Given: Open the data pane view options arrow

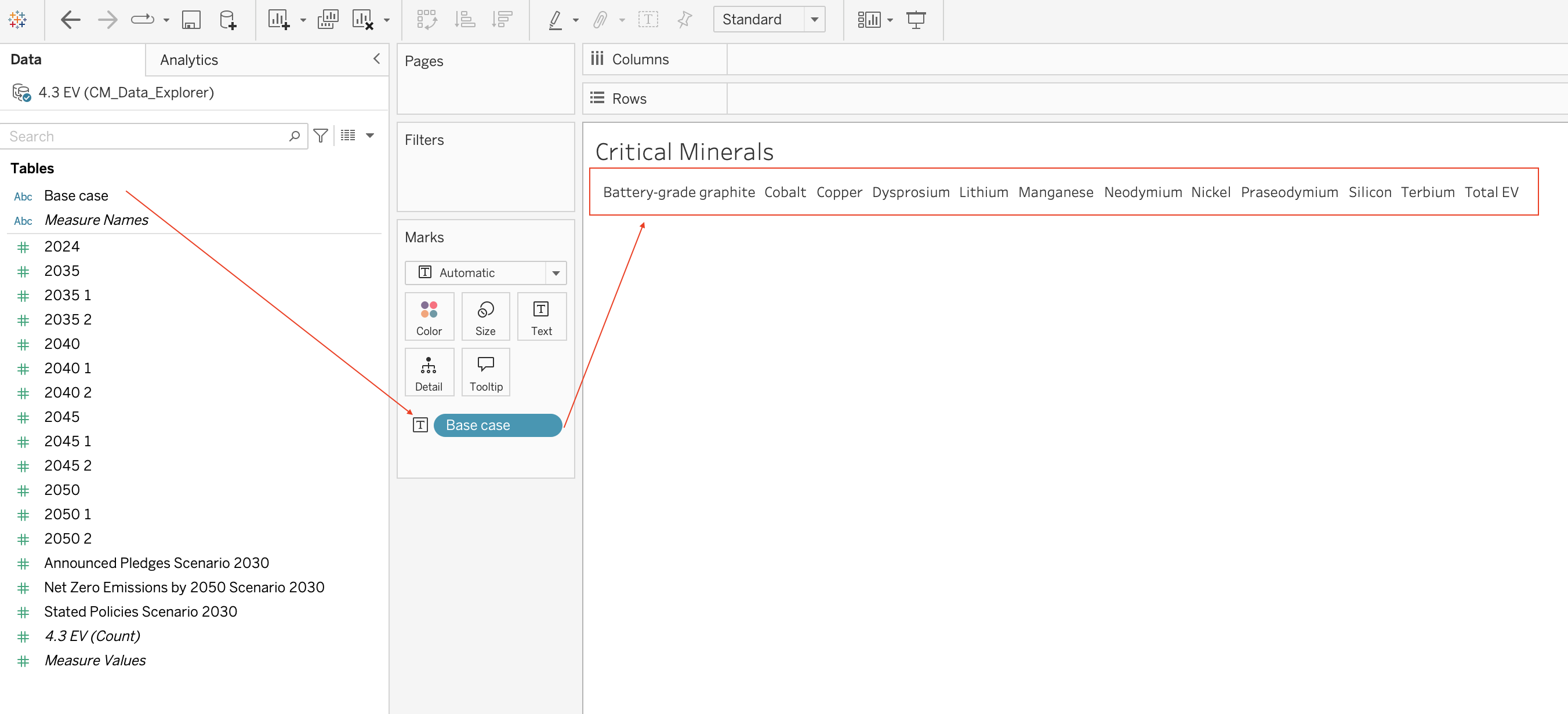Looking at the screenshot, I should point(369,136).
